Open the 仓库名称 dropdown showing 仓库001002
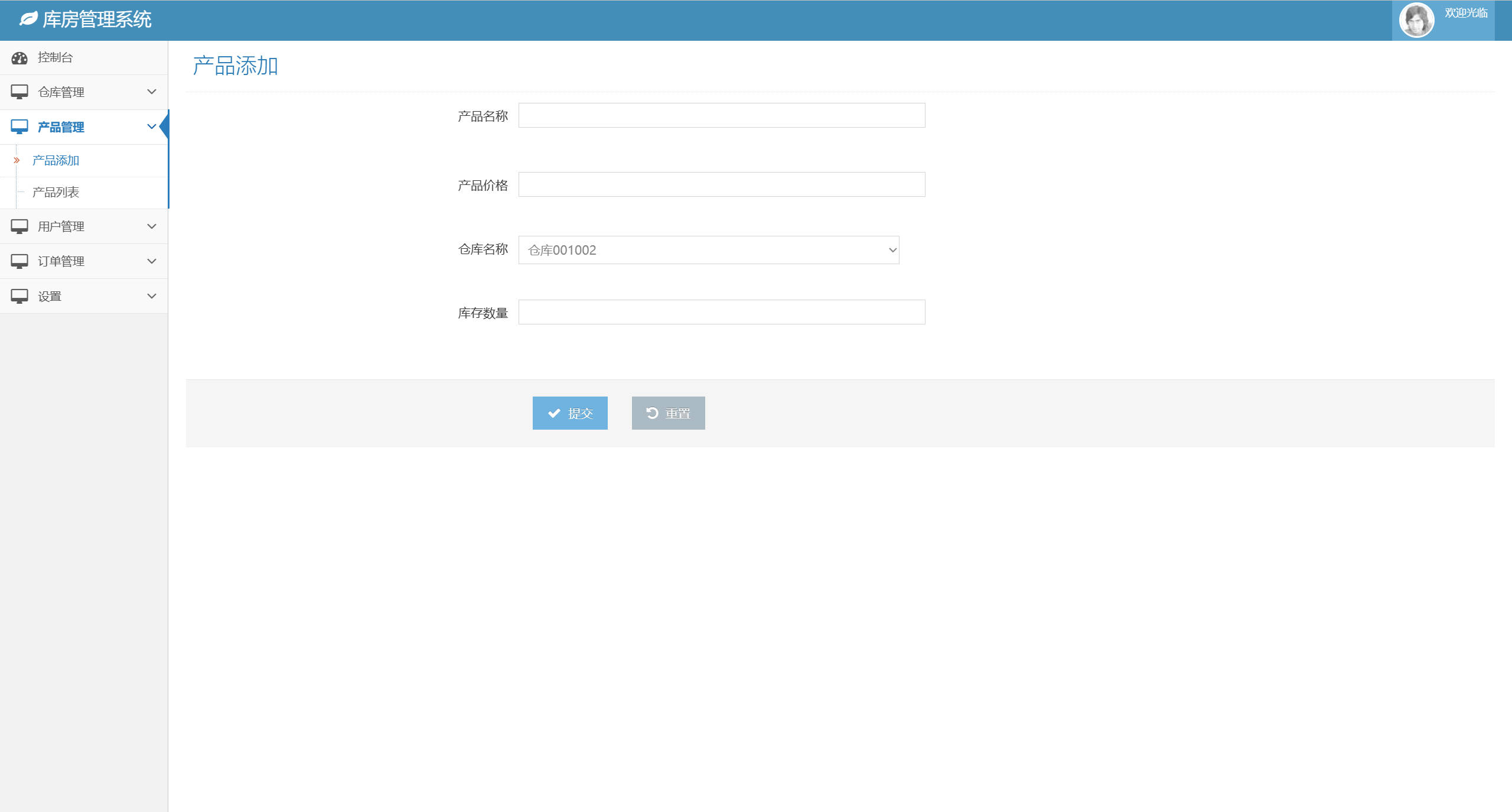This screenshot has height=812, width=1512. coord(708,250)
